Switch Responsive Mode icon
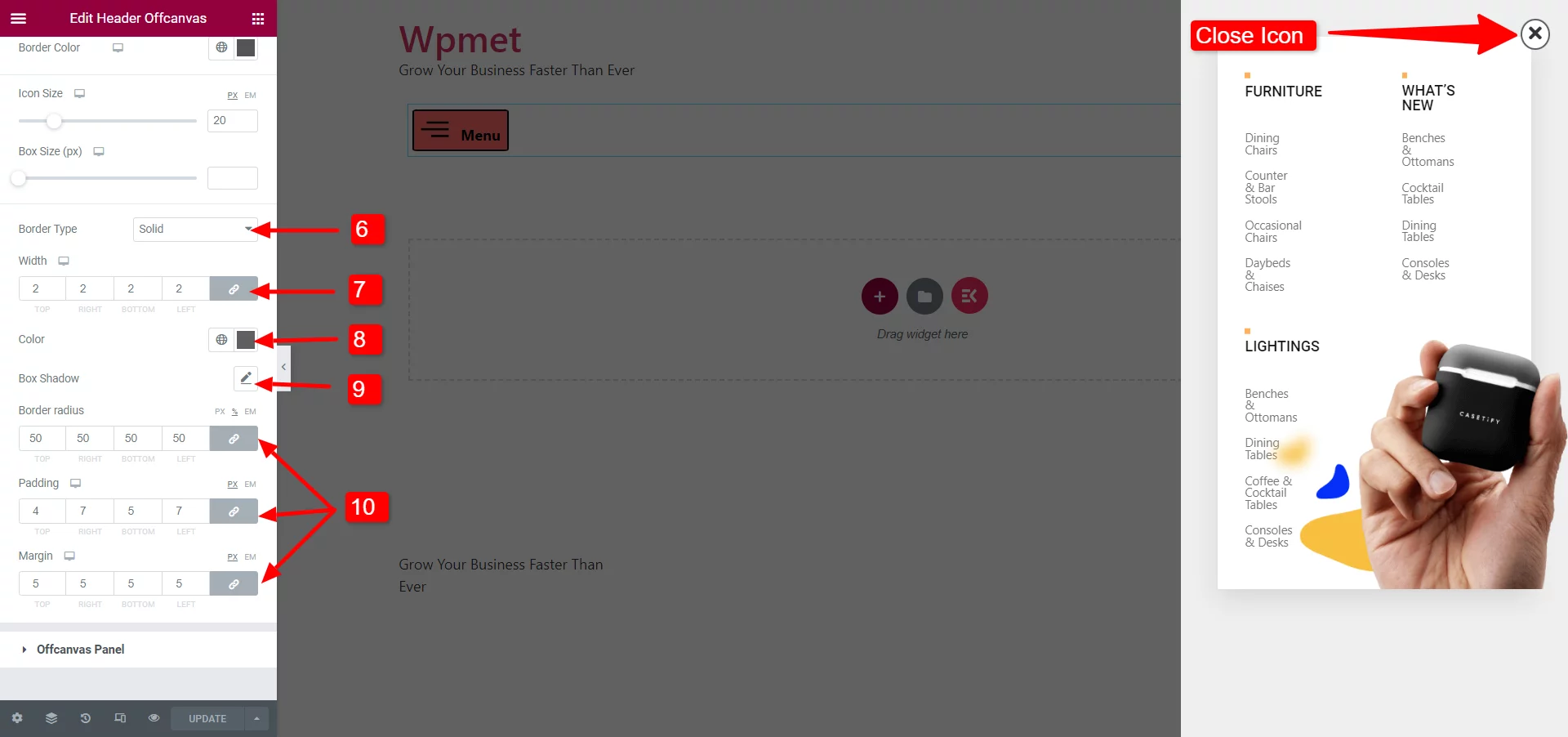The height and width of the screenshot is (737, 1568). point(120,718)
